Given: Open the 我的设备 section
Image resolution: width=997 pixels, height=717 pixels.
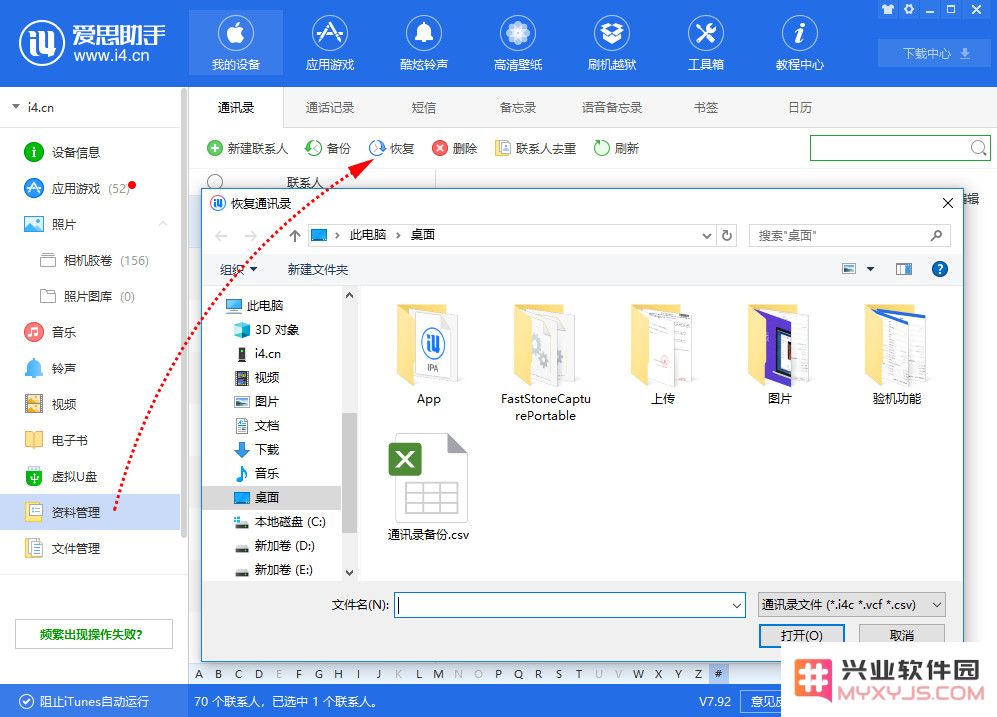Looking at the screenshot, I should pyautogui.click(x=235, y=43).
